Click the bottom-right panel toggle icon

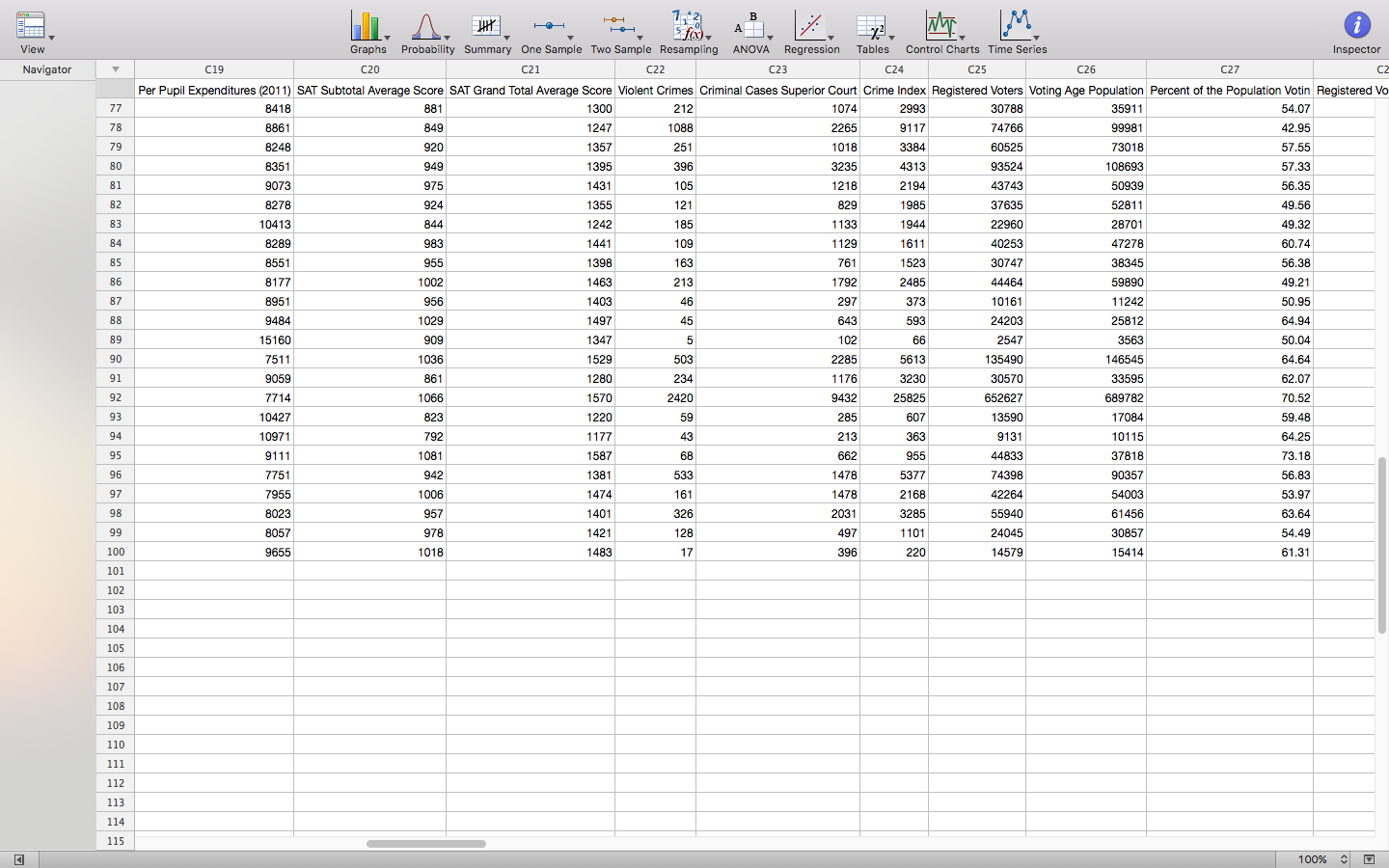[x=1369, y=859]
